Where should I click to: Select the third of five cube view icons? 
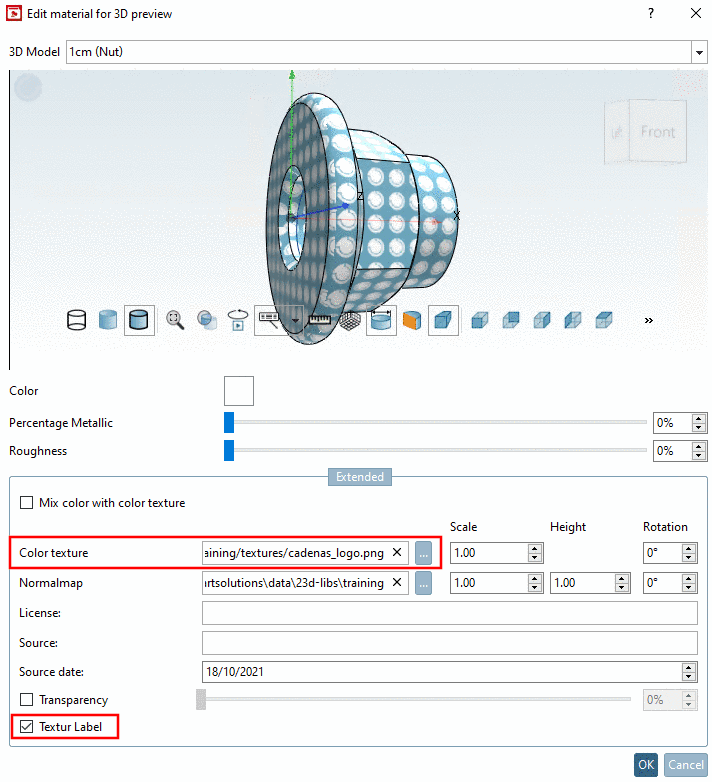point(542,320)
